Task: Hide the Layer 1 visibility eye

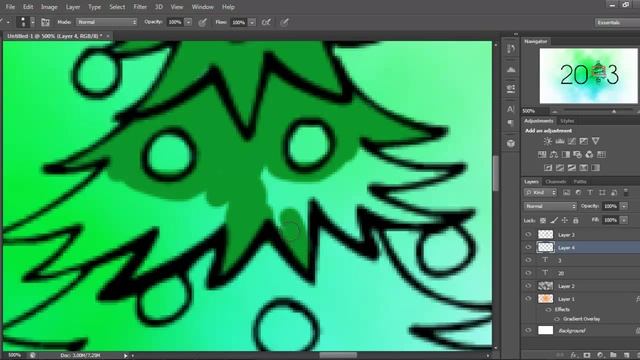Action: pos(529,299)
